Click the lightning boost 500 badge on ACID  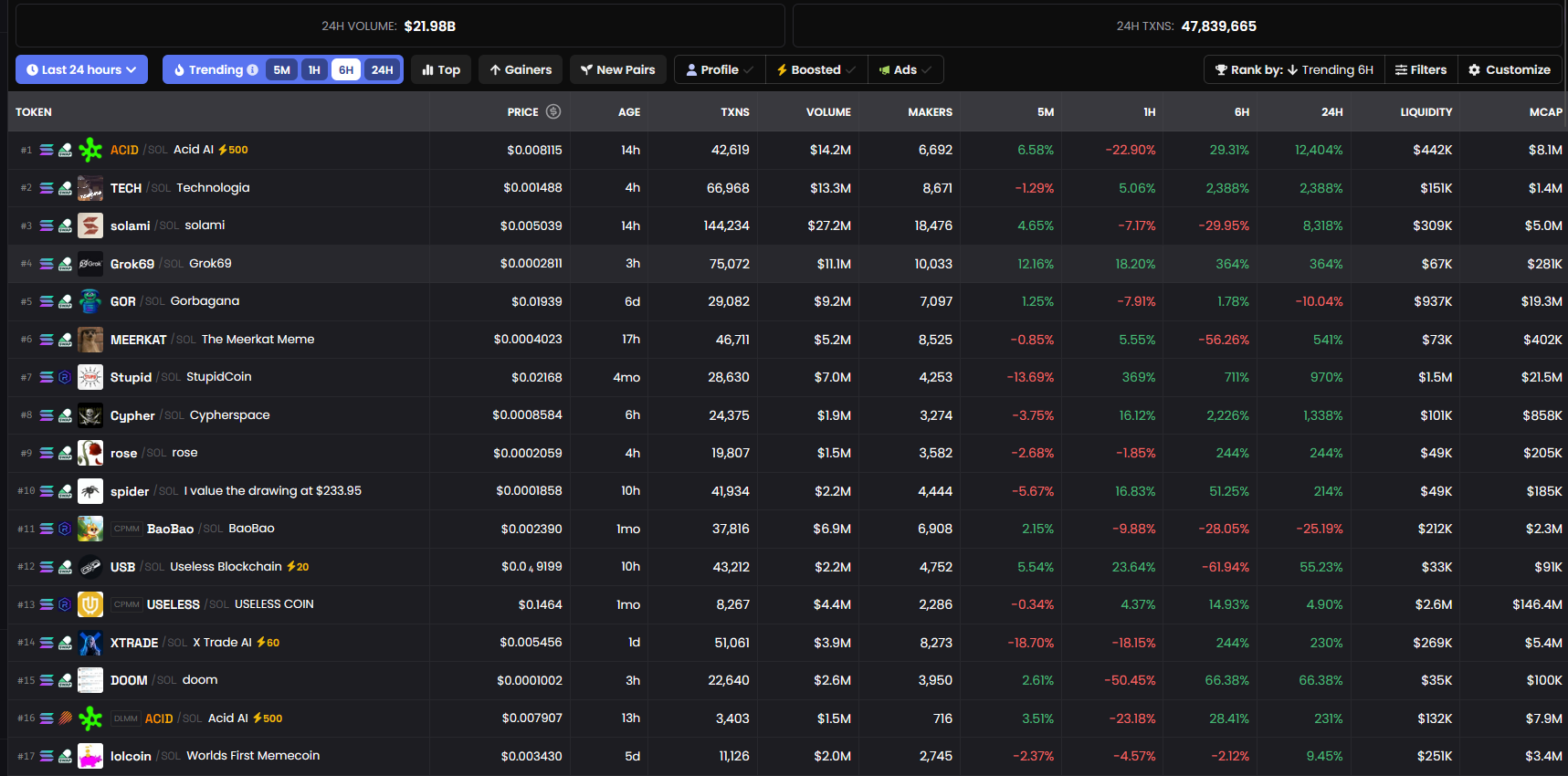(x=233, y=150)
